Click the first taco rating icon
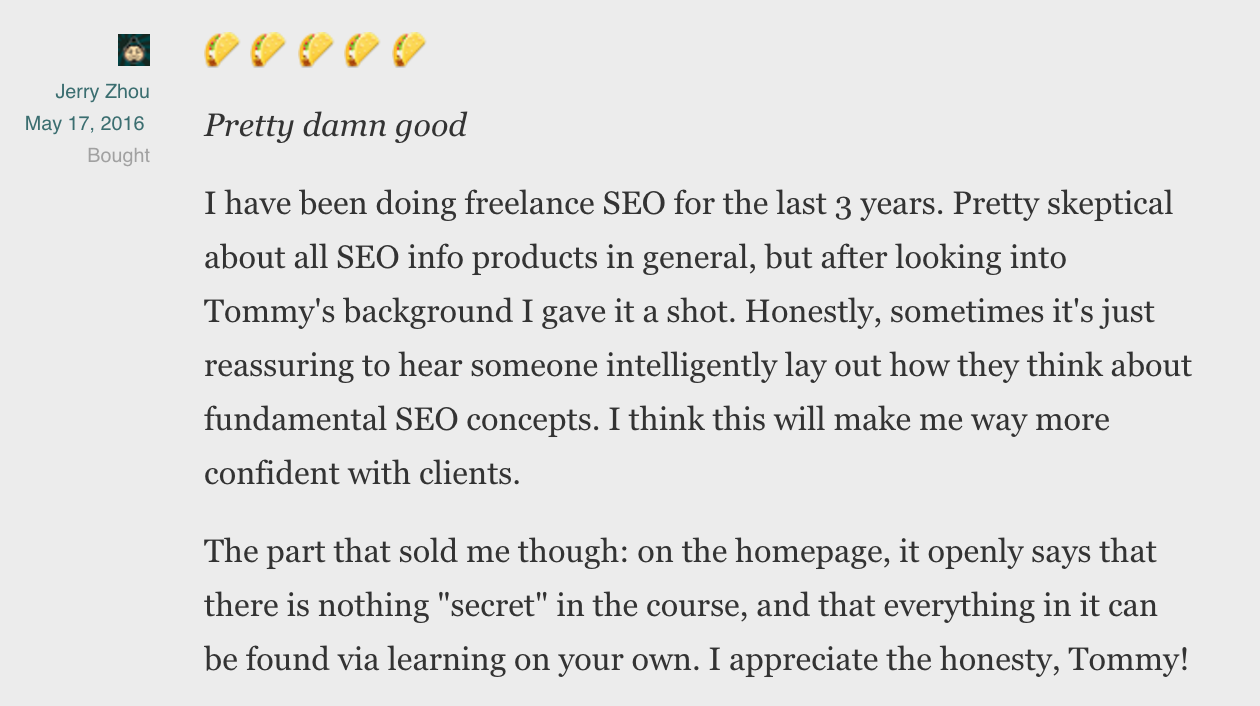The width and height of the screenshot is (1260, 706). pyautogui.click(x=221, y=49)
